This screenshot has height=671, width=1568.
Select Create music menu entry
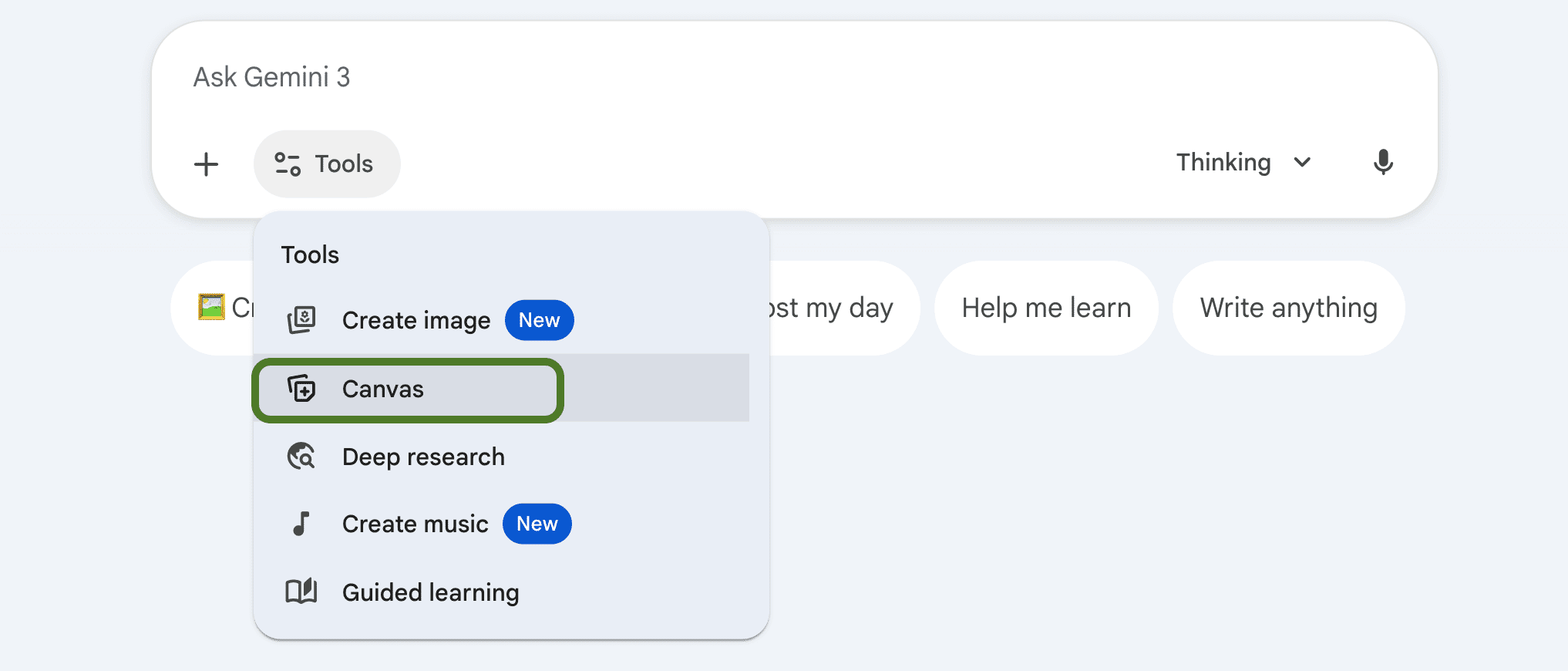pyautogui.click(x=415, y=524)
